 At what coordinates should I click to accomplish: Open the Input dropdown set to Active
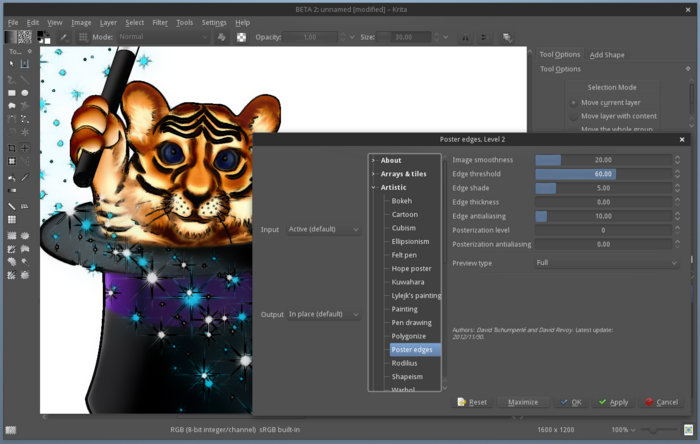pos(324,229)
